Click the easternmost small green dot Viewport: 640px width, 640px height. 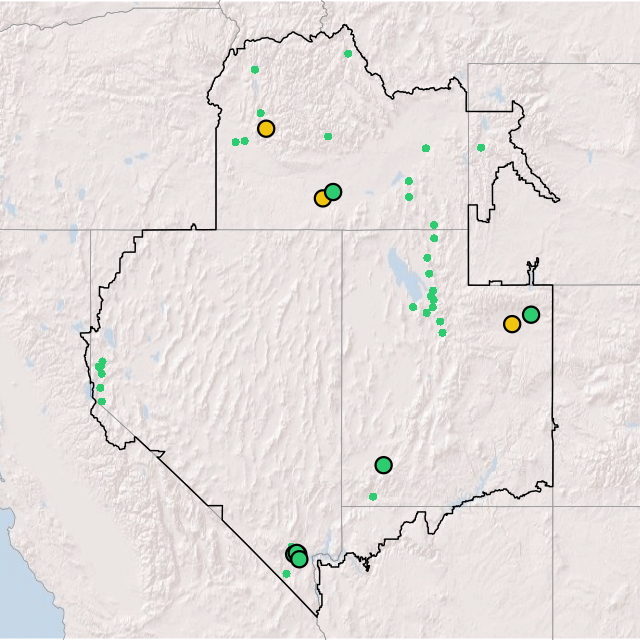tap(481, 147)
